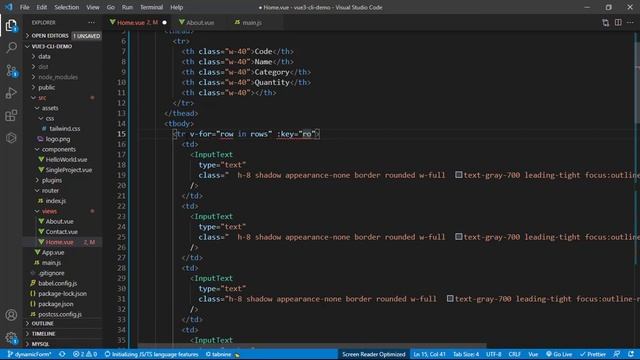This screenshot has width=640, height=360.
Task: Open the Run menu
Action: 127,7
